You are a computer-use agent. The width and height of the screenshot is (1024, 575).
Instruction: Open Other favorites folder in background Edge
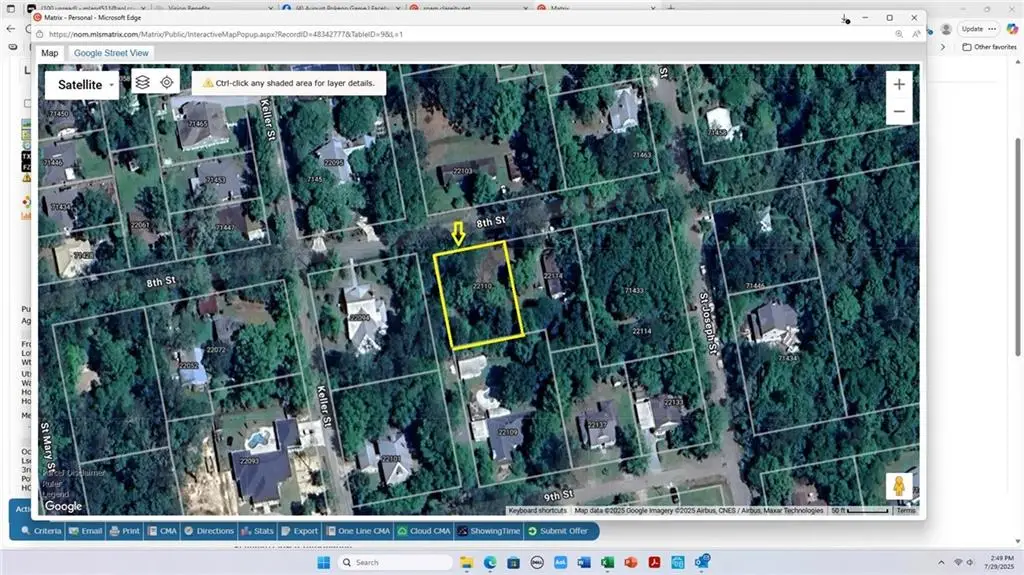click(989, 47)
